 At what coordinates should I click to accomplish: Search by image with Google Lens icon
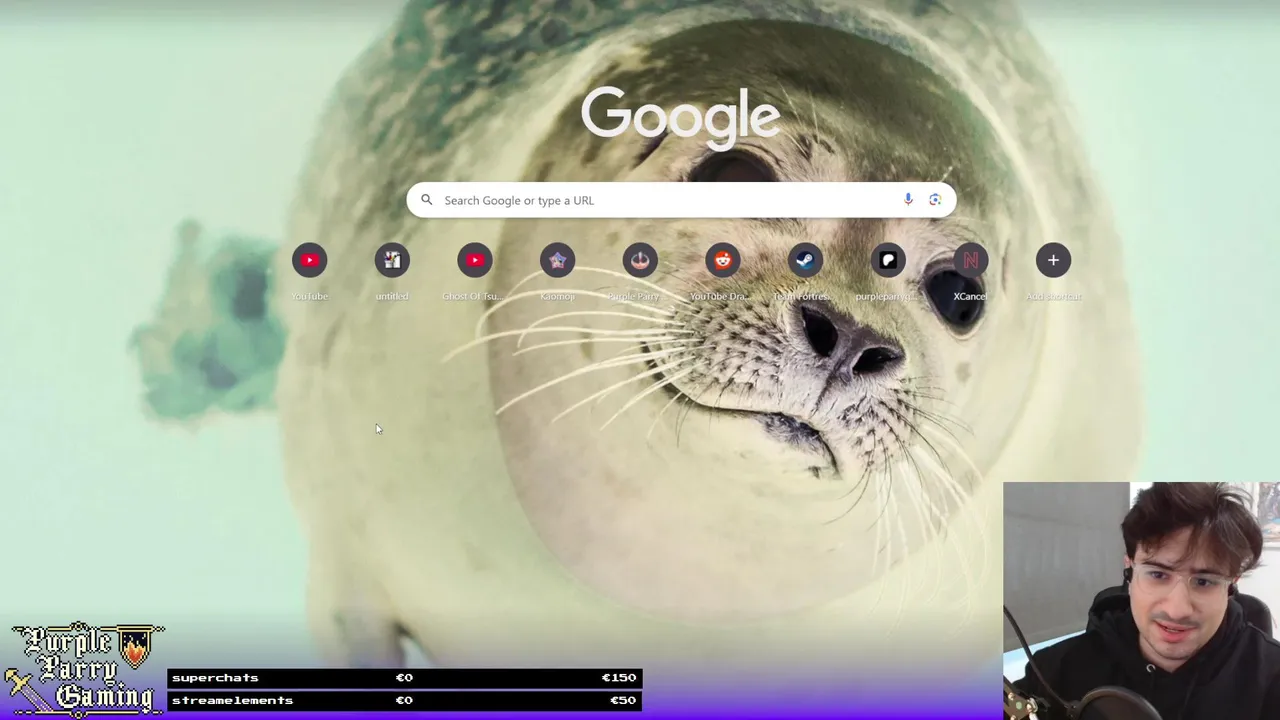click(935, 200)
